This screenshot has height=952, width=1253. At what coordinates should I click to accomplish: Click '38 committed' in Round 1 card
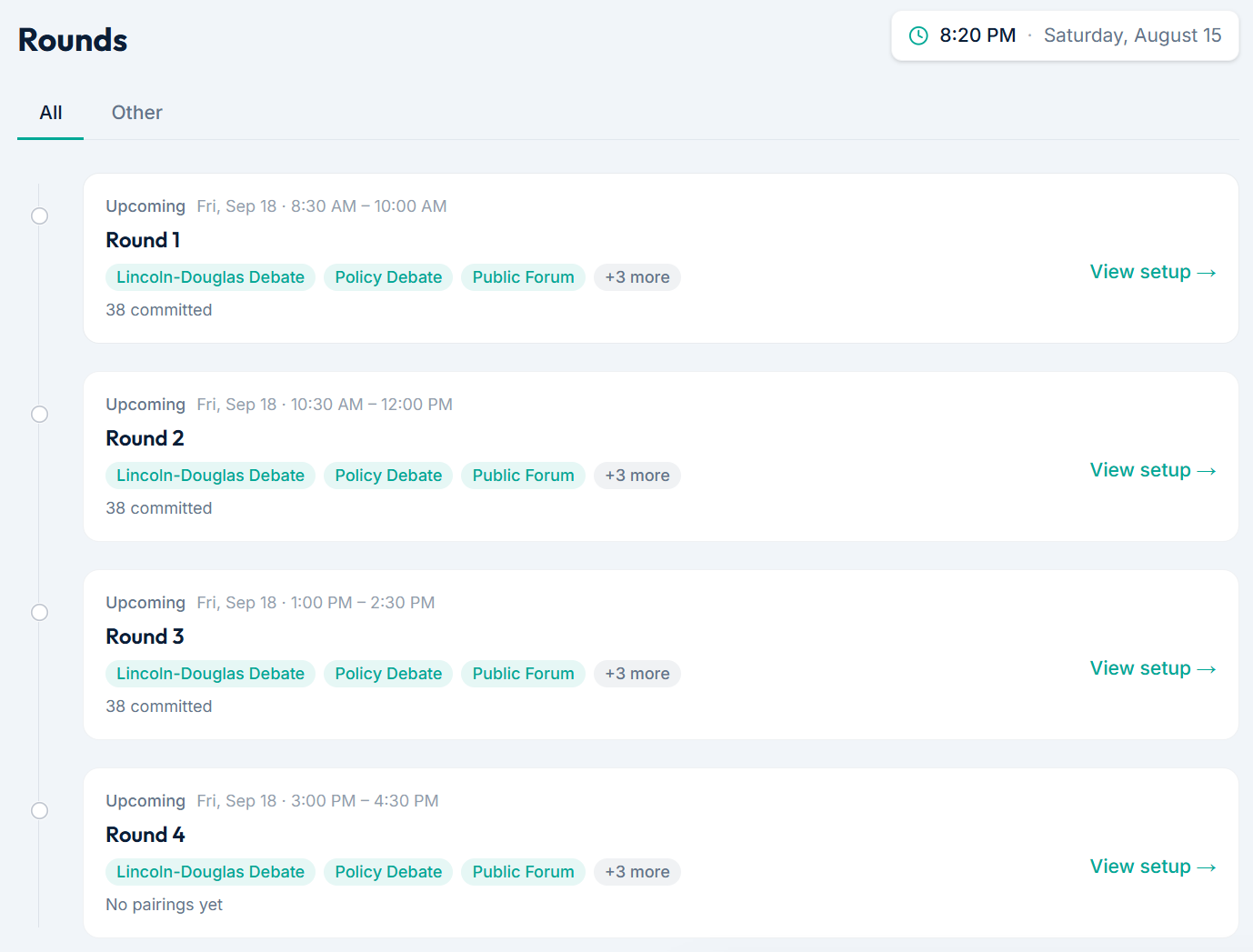(159, 310)
